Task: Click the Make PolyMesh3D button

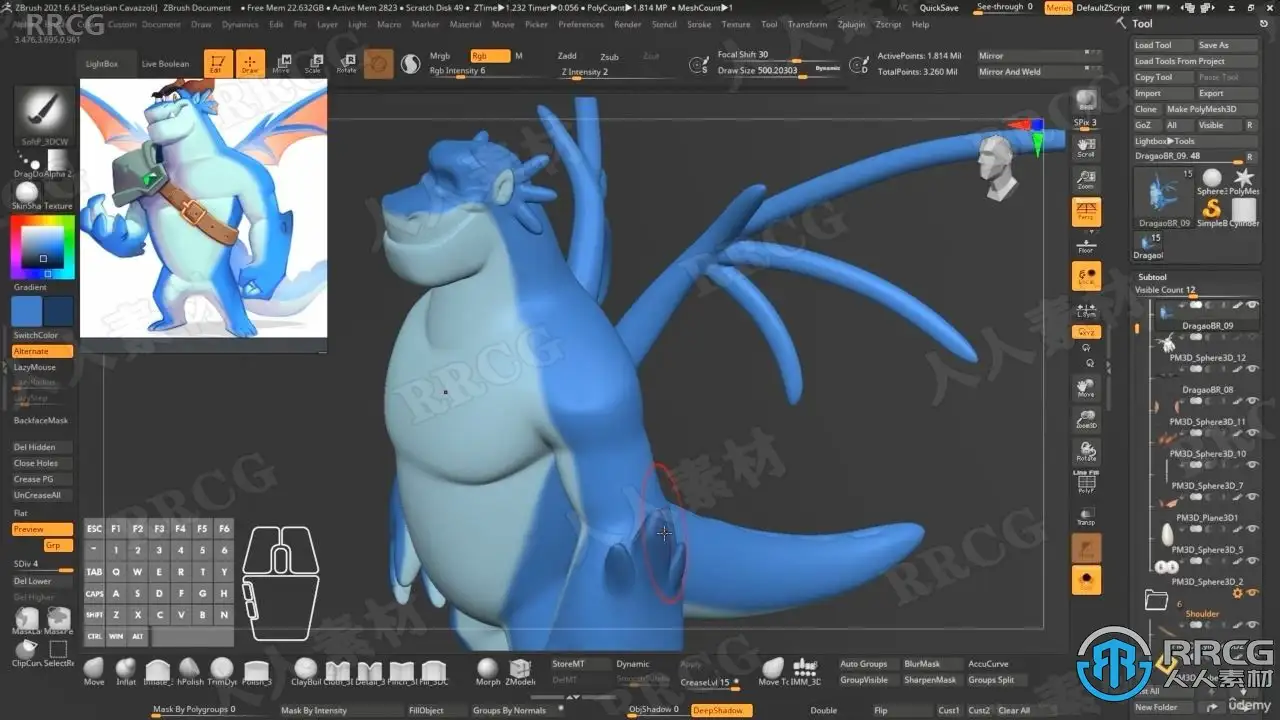Action: 1202,109
